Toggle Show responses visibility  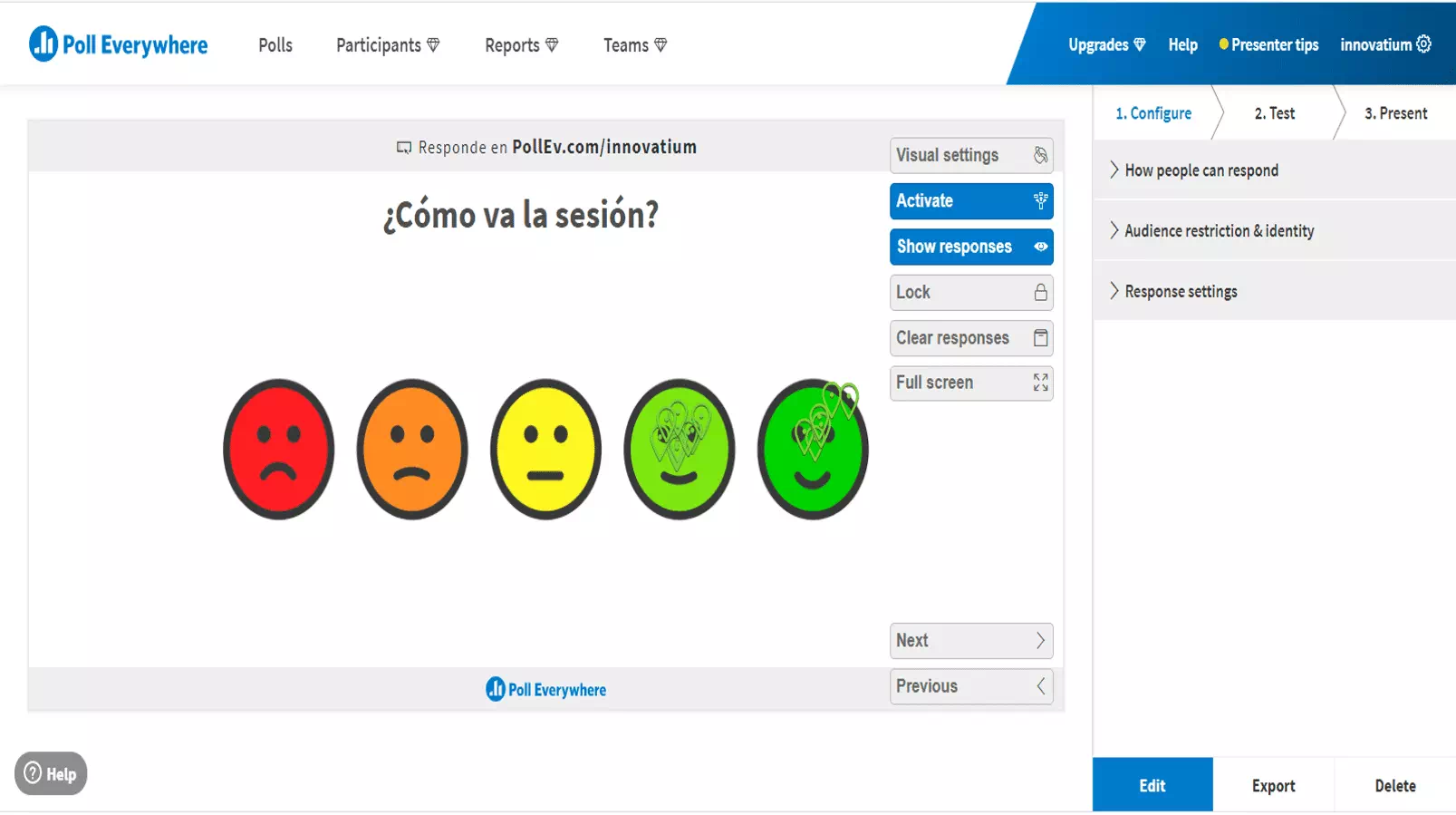tap(970, 247)
